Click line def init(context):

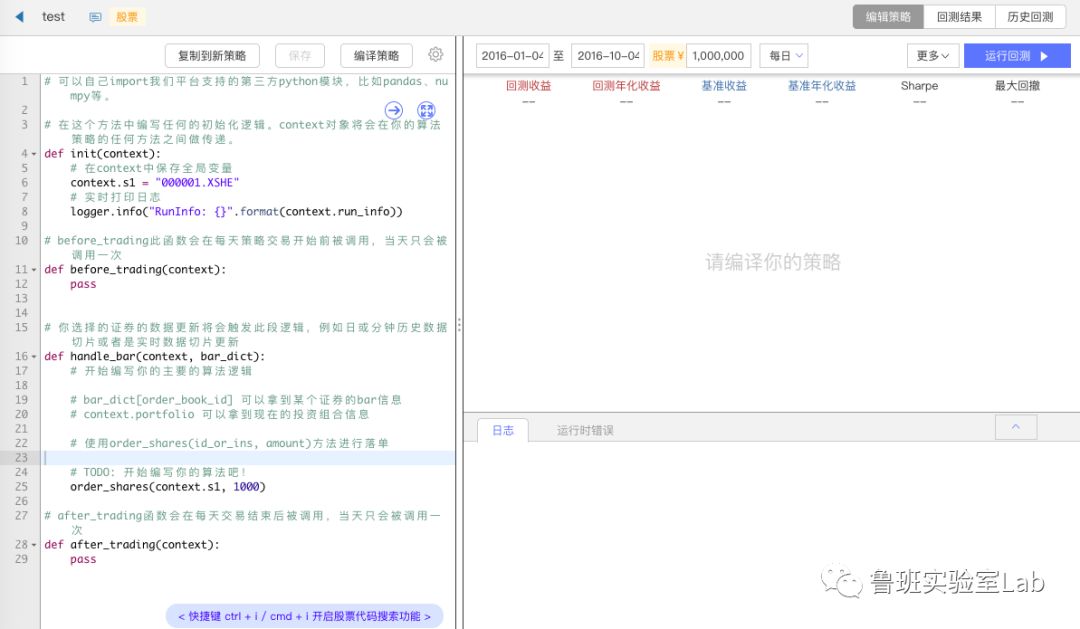point(103,154)
